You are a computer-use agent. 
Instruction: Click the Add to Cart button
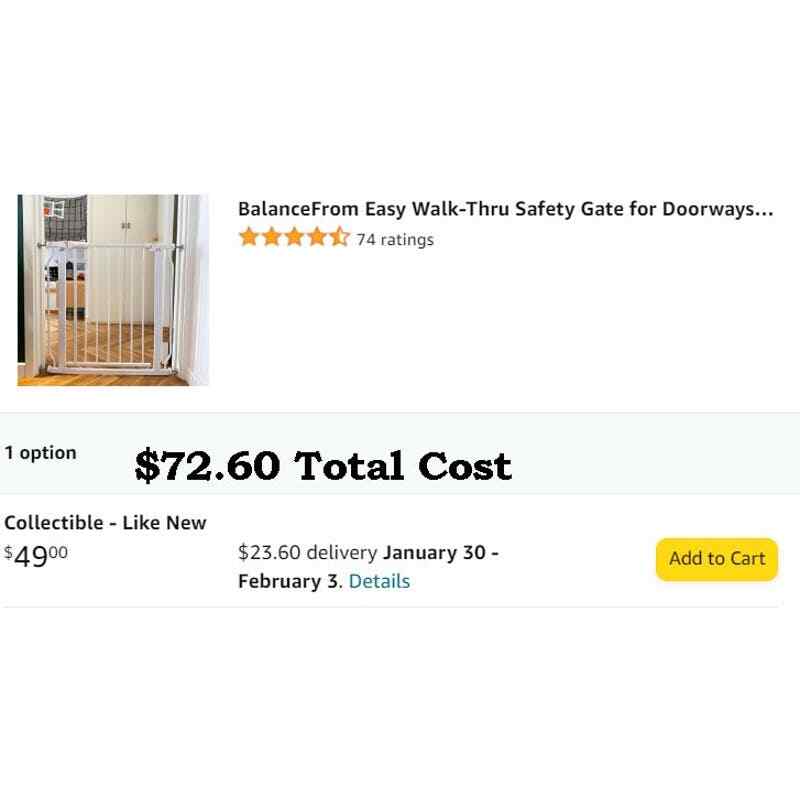click(716, 559)
